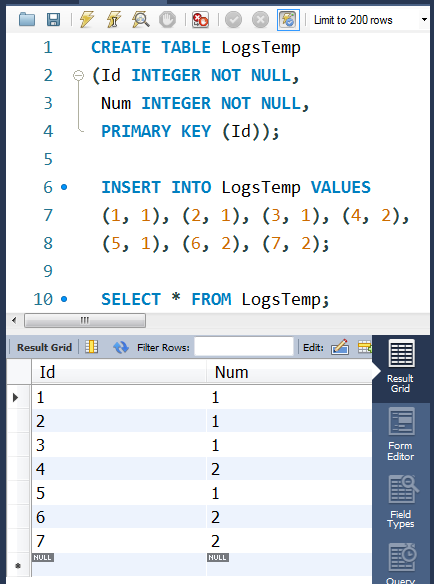
Task: Refresh the result grid data
Action: [121, 347]
